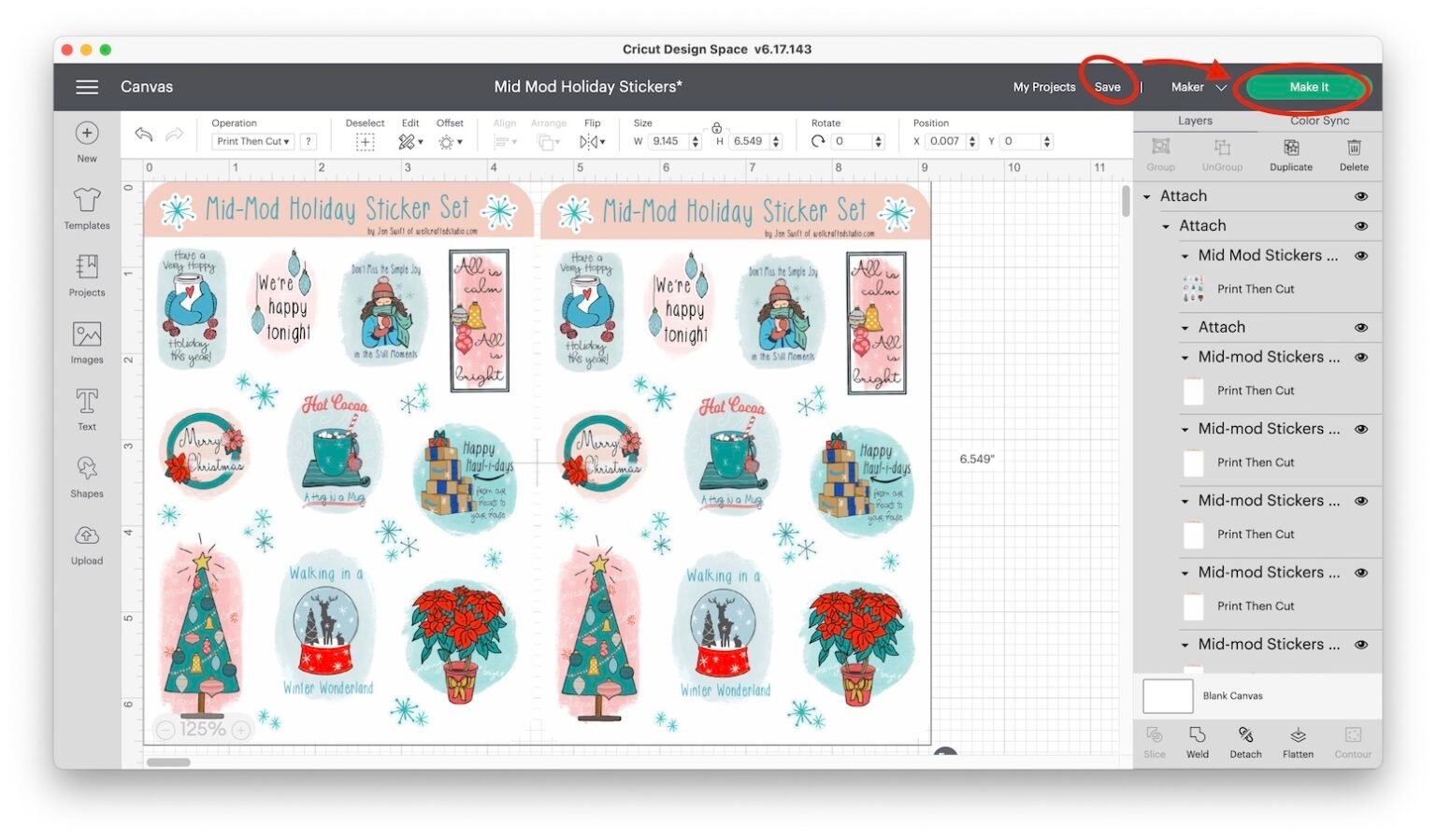Hide the top Attach group with its eye toggle
Image resolution: width=1436 pixels, height=840 pixels.
[1361, 196]
